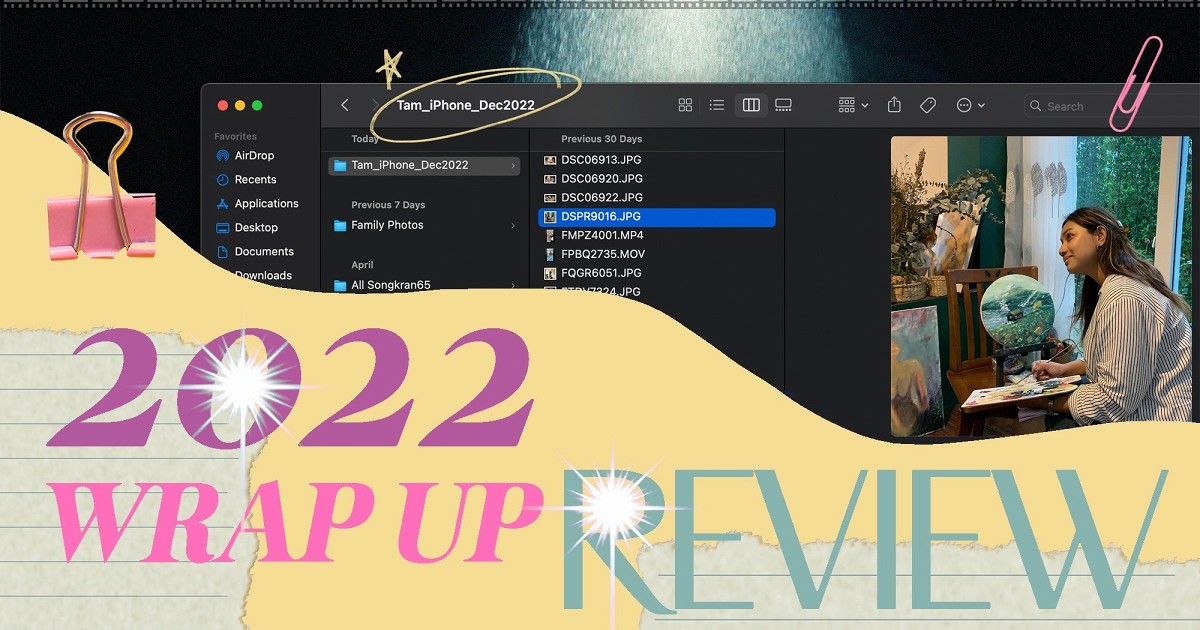
Task: Open the More actions ellipsis menu
Action: pyautogui.click(x=966, y=105)
